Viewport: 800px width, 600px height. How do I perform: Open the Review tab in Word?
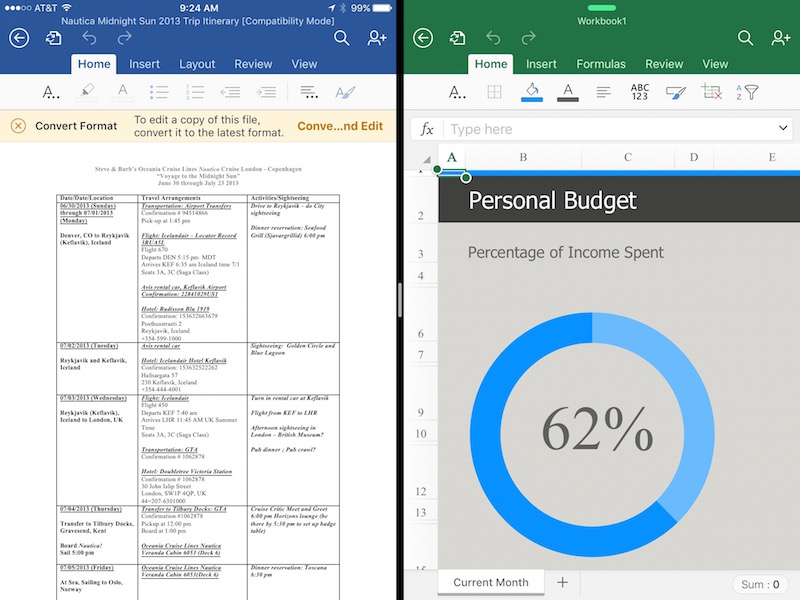tap(253, 64)
